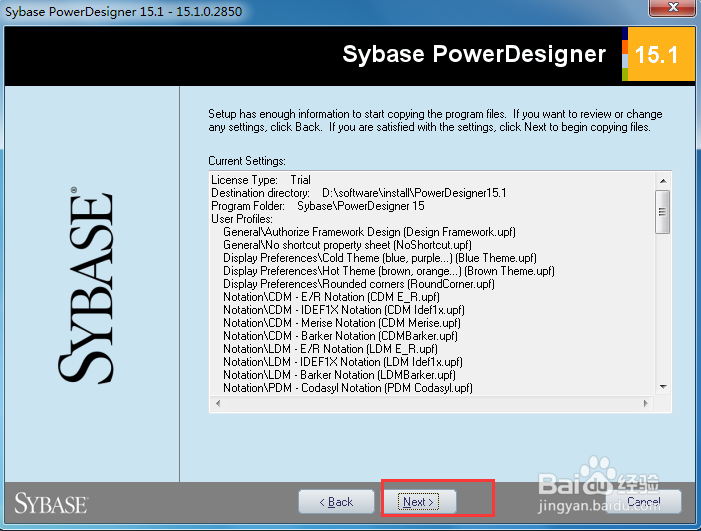Click the settings list scroll down arrow

tap(663, 387)
